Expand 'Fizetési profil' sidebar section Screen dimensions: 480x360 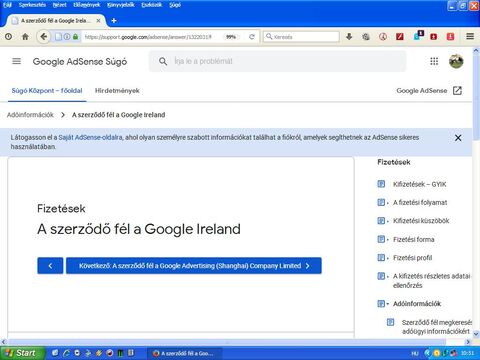coord(412,258)
